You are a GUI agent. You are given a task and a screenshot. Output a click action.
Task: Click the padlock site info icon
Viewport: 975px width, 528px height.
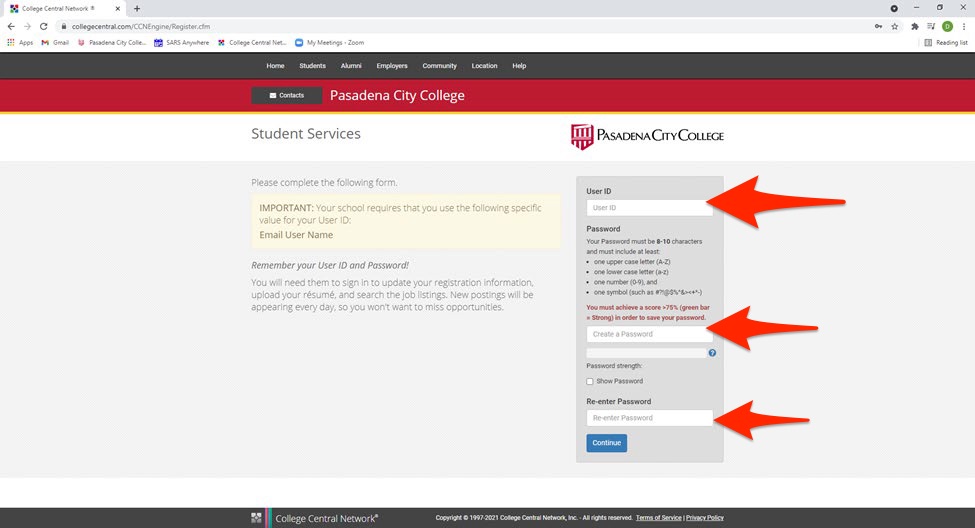click(x=63, y=26)
